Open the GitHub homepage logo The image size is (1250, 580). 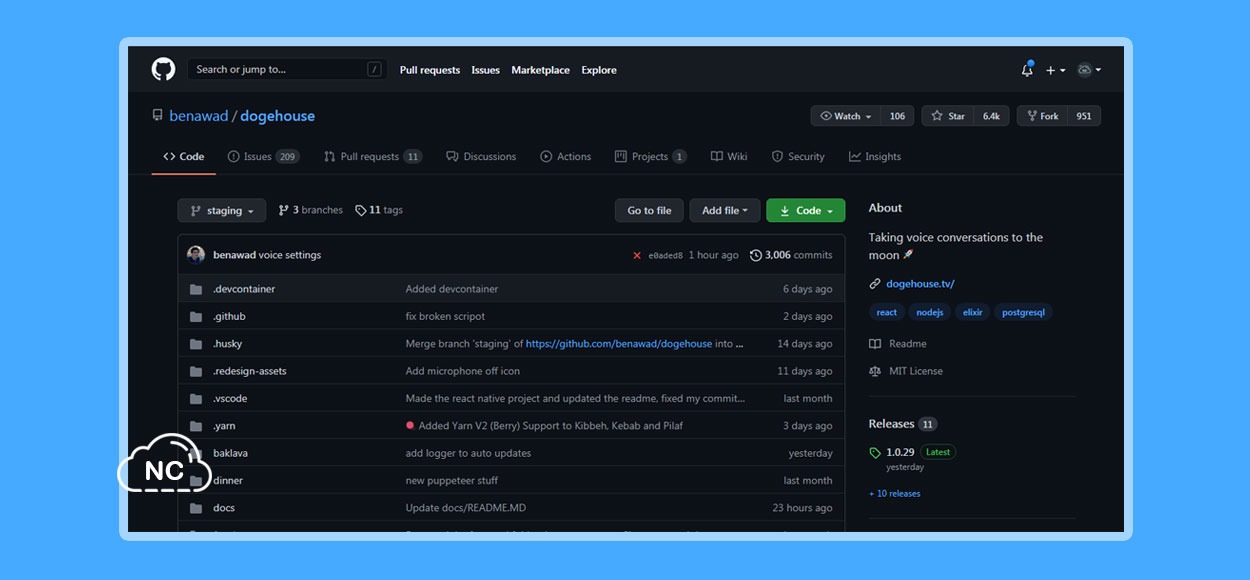tap(163, 69)
